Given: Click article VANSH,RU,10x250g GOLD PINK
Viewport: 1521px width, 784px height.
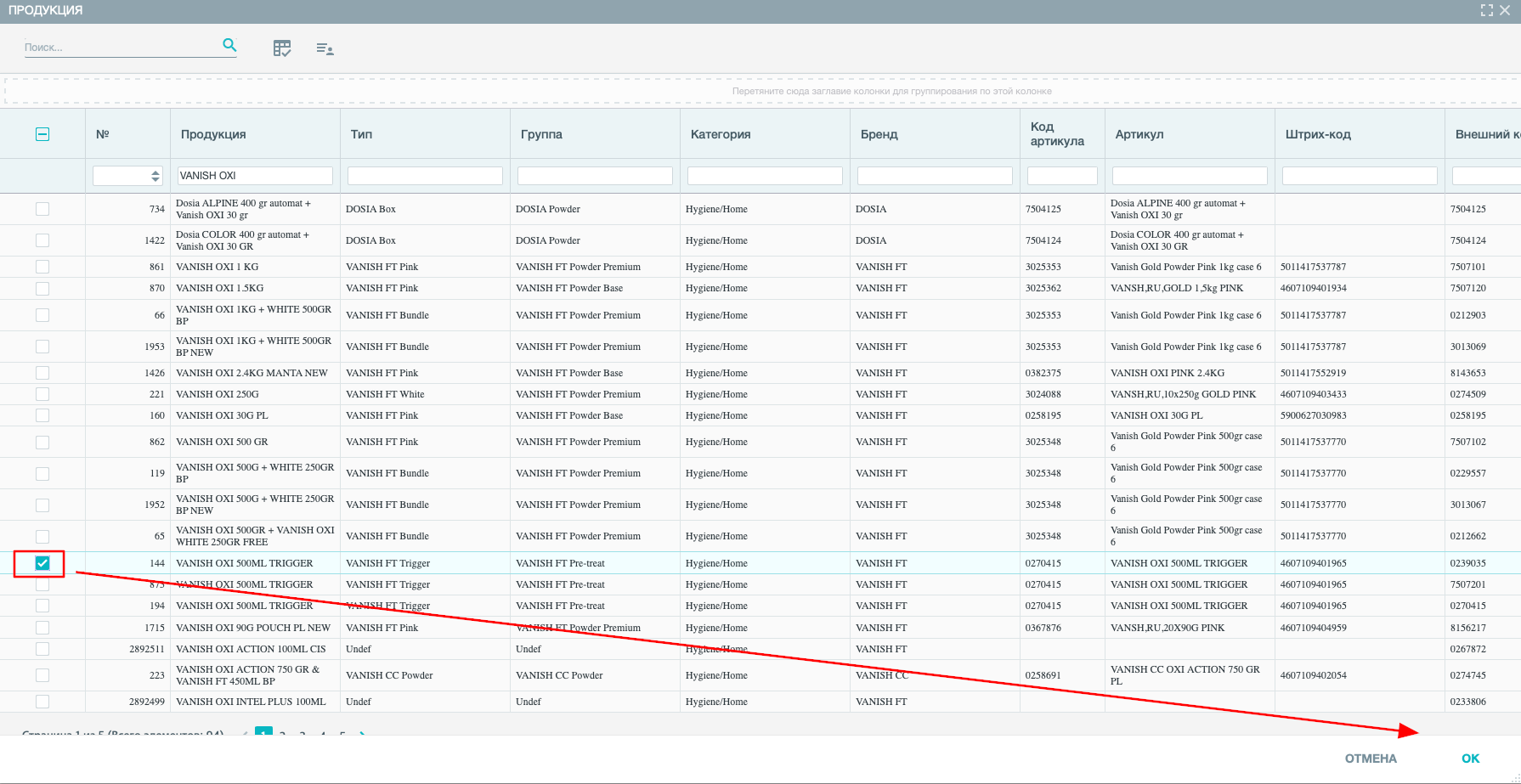Looking at the screenshot, I should click(1183, 394).
